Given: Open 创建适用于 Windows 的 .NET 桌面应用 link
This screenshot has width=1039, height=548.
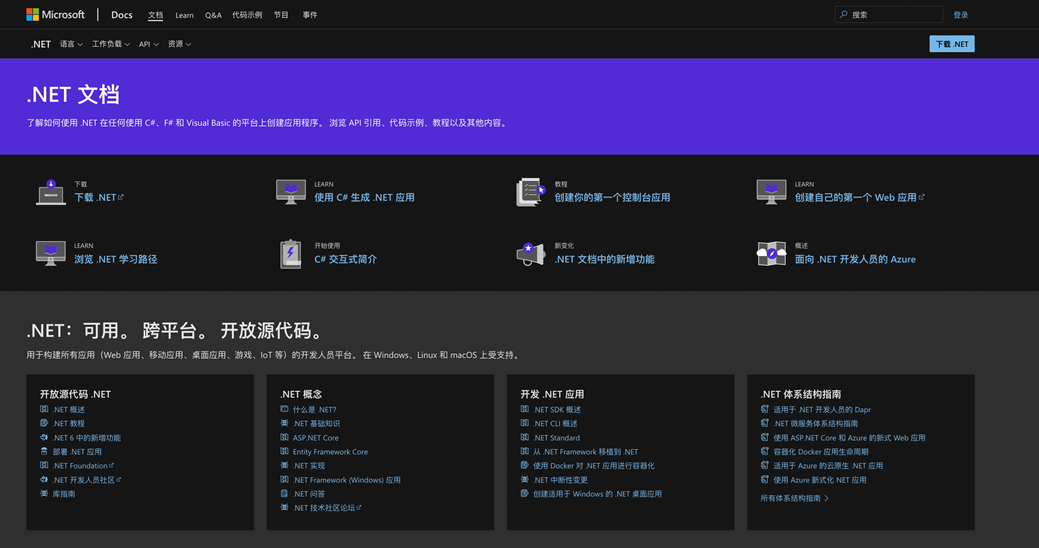Looking at the screenshot, I should [598, 494].
